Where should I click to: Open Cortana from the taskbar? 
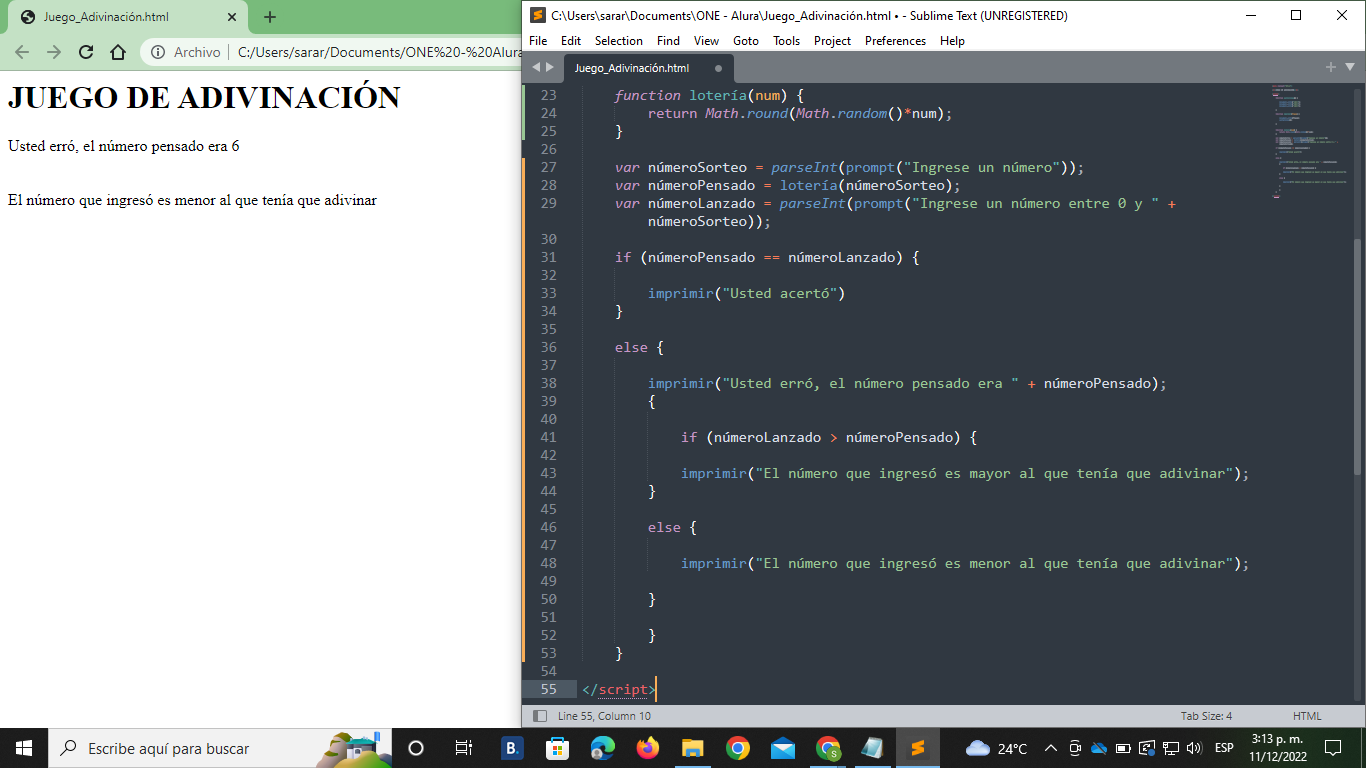pos(416,748)
